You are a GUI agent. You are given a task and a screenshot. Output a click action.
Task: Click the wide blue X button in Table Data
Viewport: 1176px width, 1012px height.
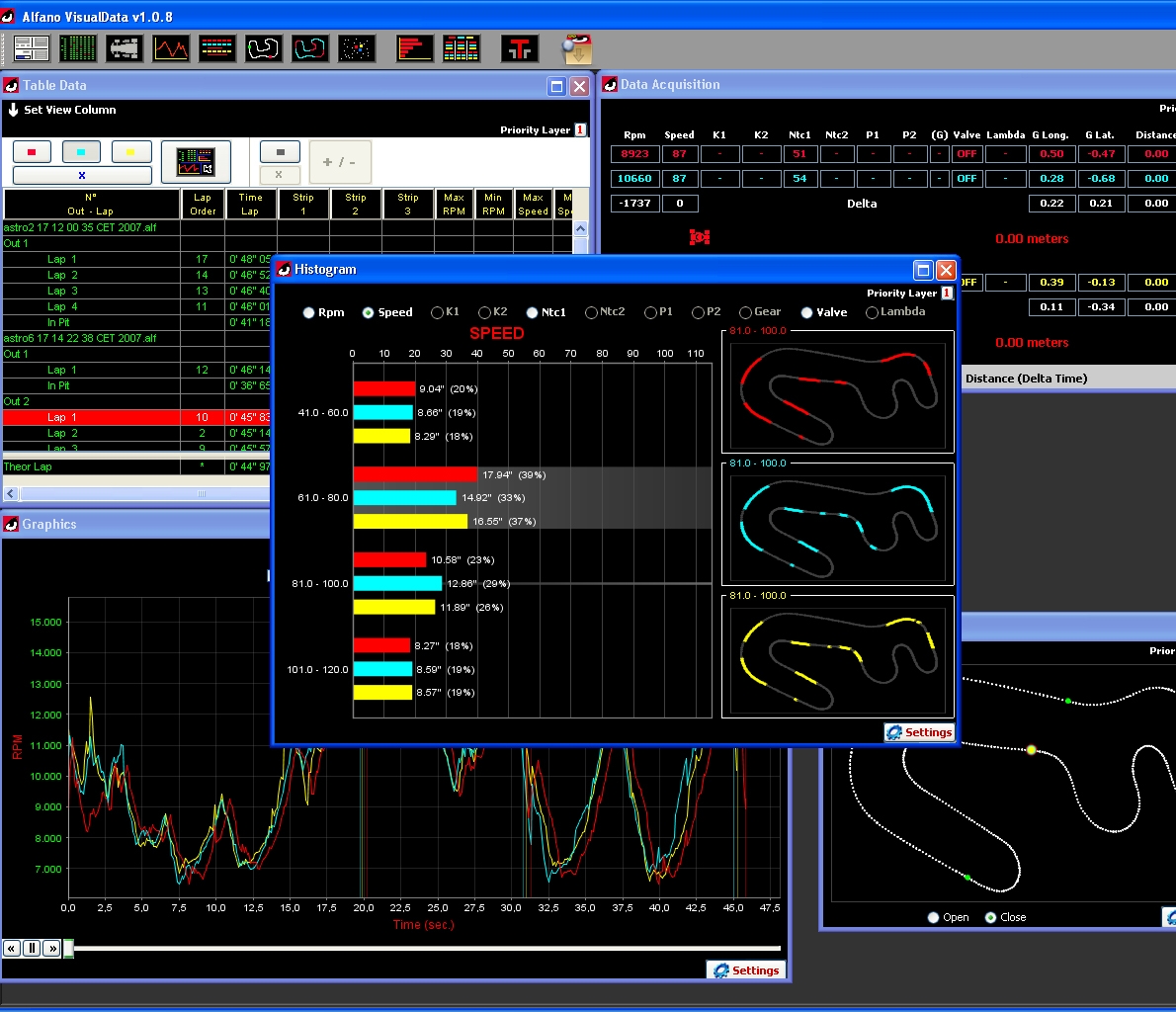(x=82, y=175)
